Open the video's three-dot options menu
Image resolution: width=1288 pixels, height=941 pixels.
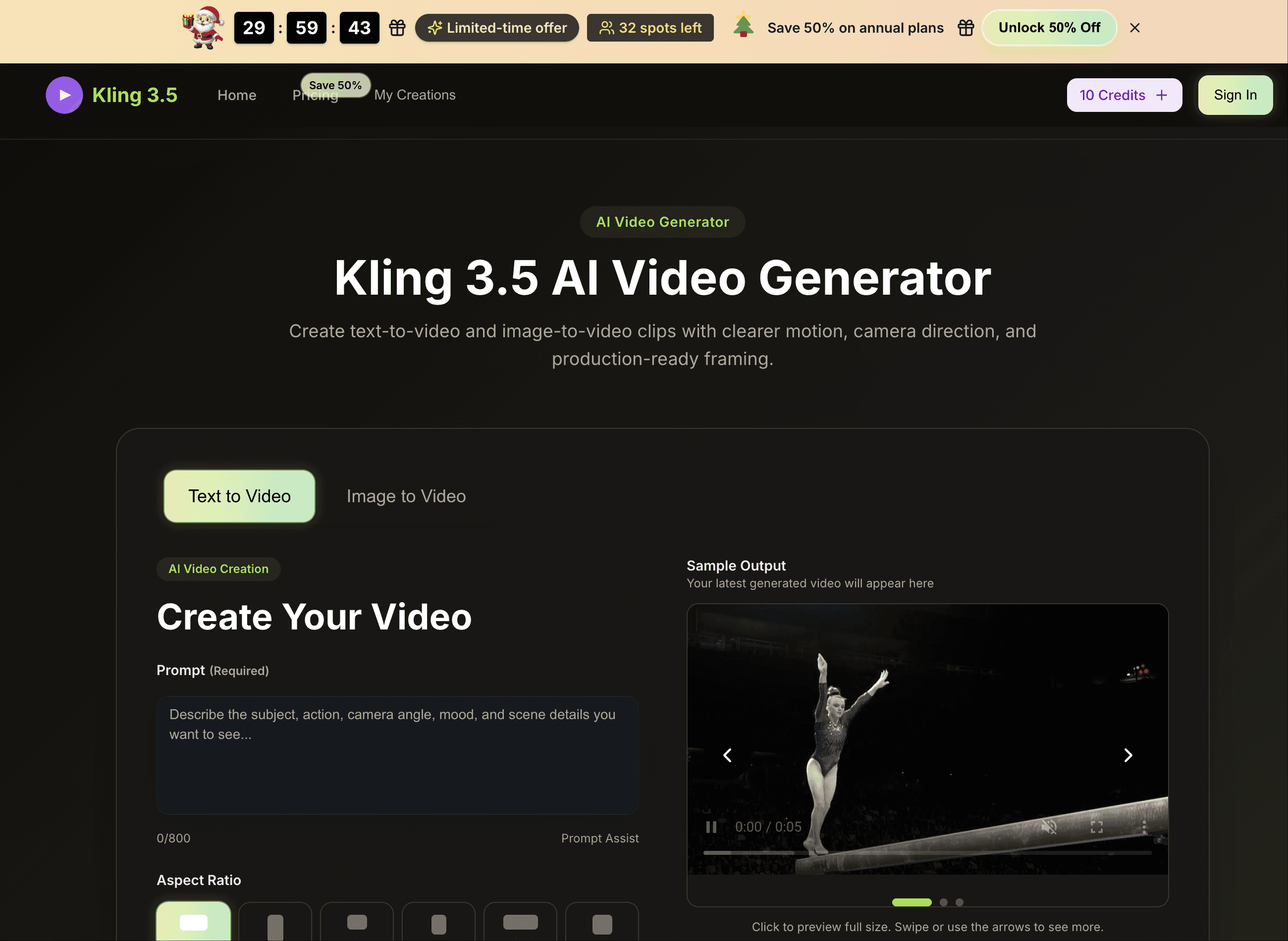pos(1143,827)
